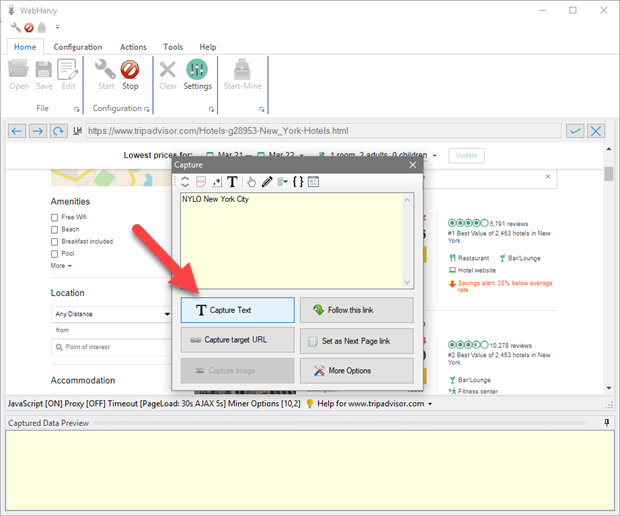Open Settings from the Home ribbon
This screenshot has height=516, width=620.
click(197, 73)
